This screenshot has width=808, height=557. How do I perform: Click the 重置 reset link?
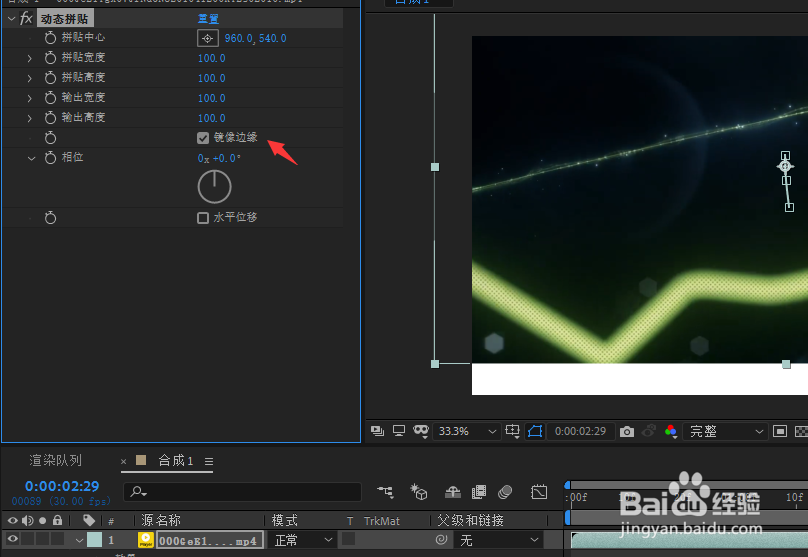pyautogui.click(x=208, y=19)
